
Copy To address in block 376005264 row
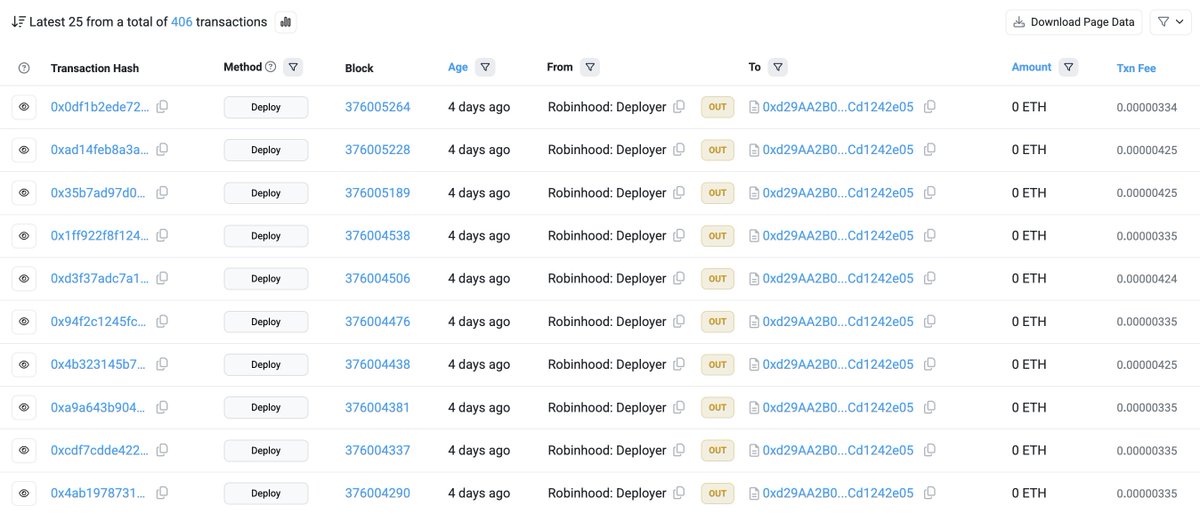coord(930,107)
